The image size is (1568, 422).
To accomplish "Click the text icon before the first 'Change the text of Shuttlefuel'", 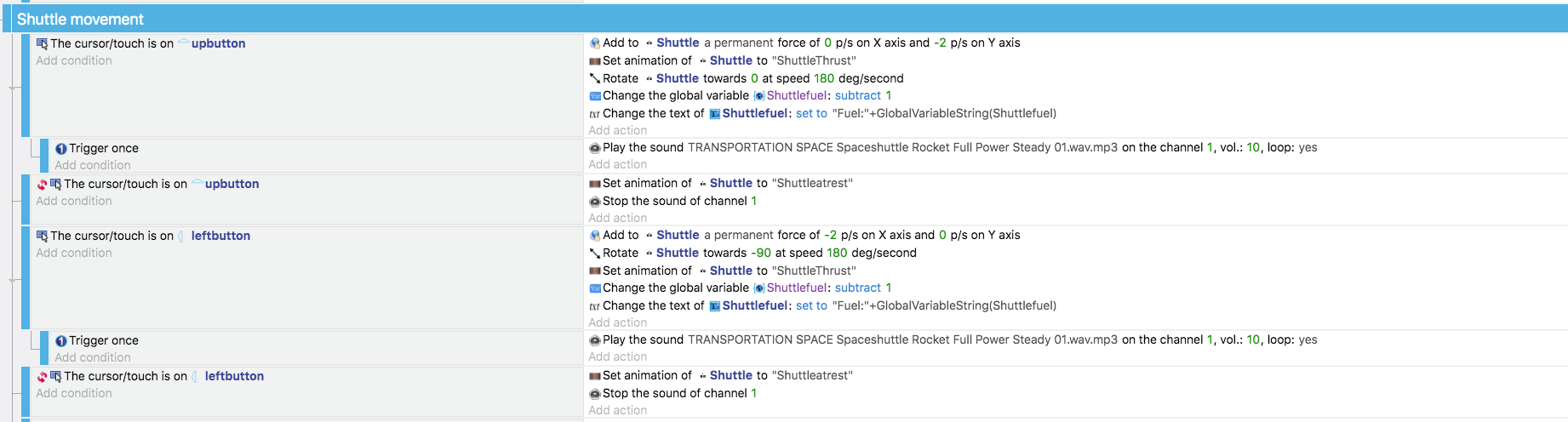I will (595, 113).
